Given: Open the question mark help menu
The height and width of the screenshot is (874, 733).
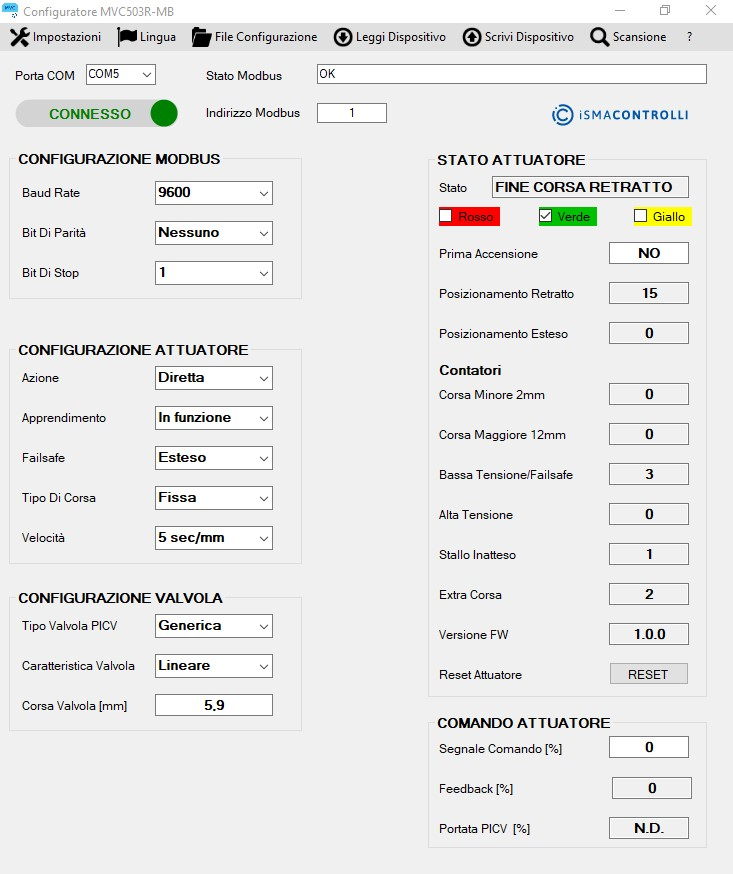Looking at the screenshot, I should [689, 37].
